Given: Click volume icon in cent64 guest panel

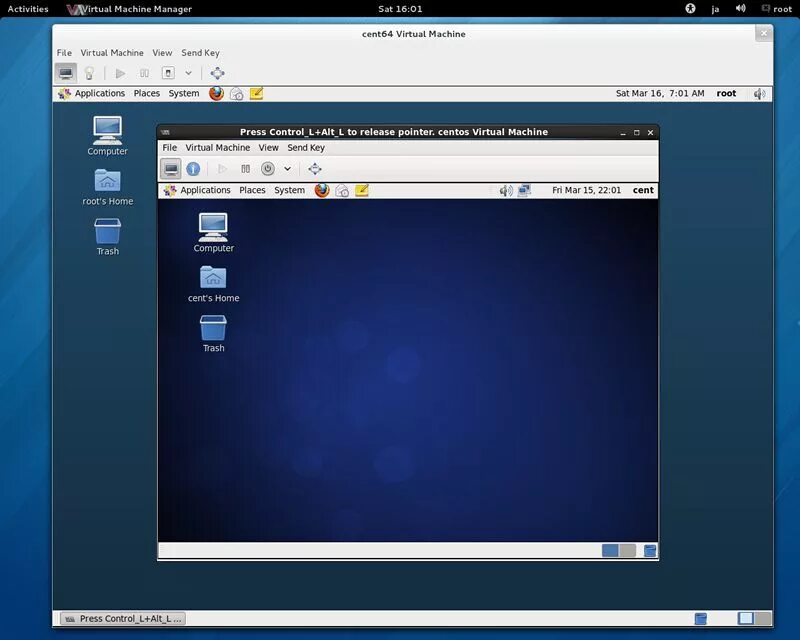Looking at the screenshot, I should (x=760, y=93).
